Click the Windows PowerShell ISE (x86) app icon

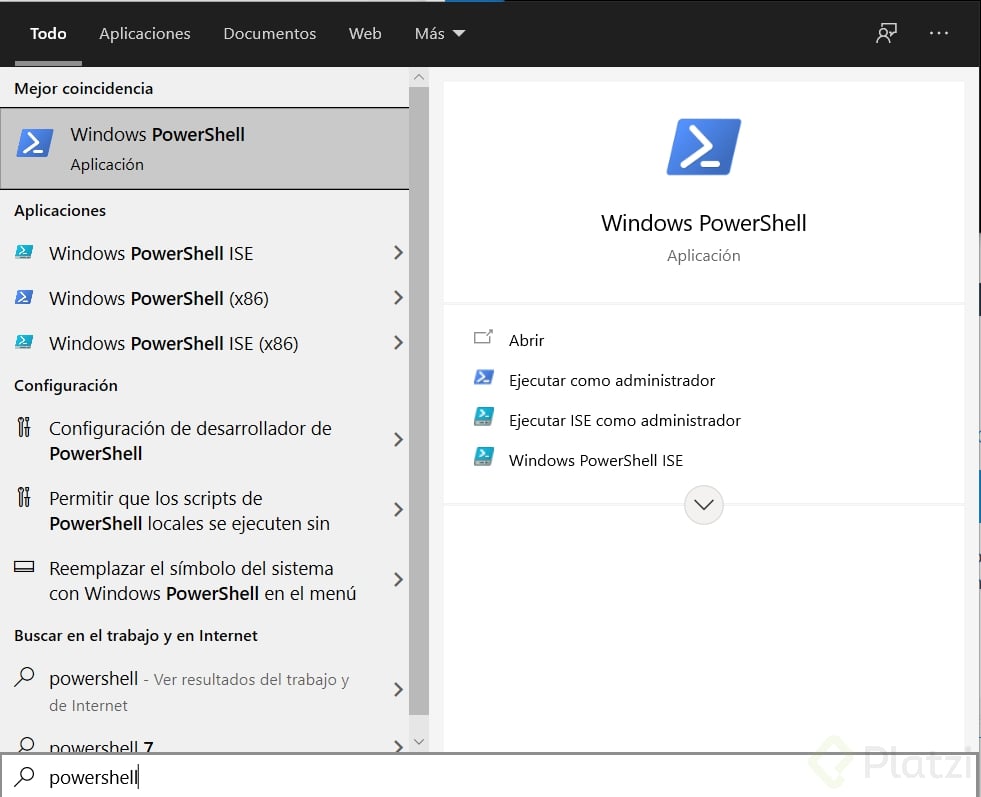24,342
